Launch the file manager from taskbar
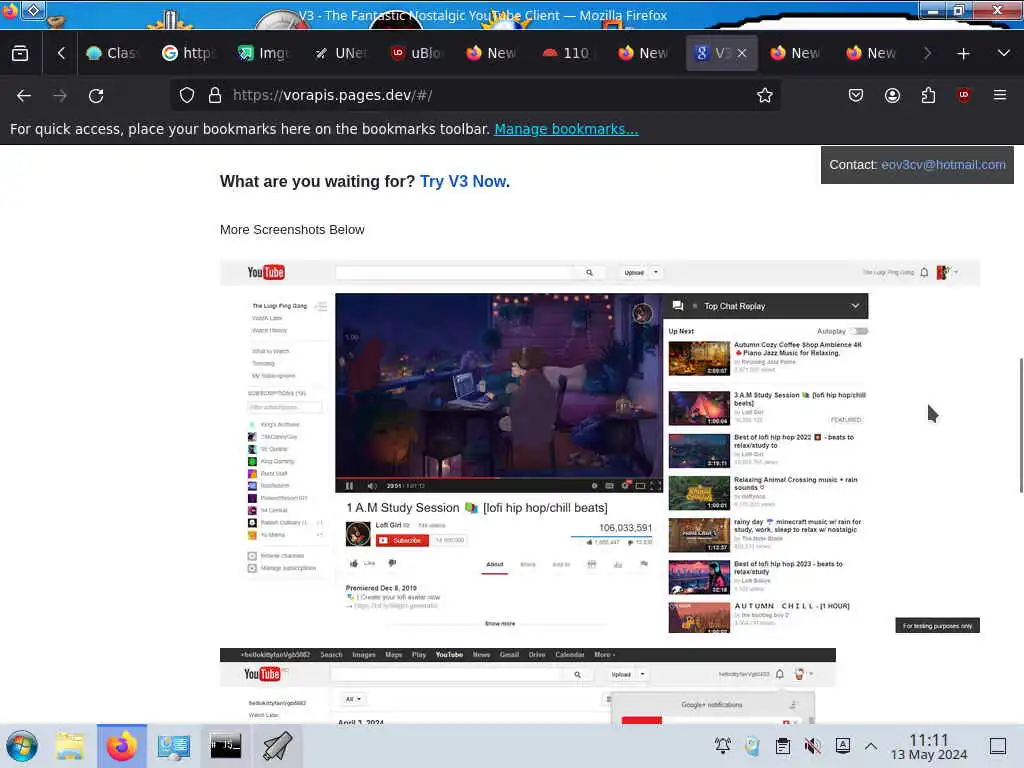The width and height of the screenshot is (1024, 768). (x=70, y=746)
